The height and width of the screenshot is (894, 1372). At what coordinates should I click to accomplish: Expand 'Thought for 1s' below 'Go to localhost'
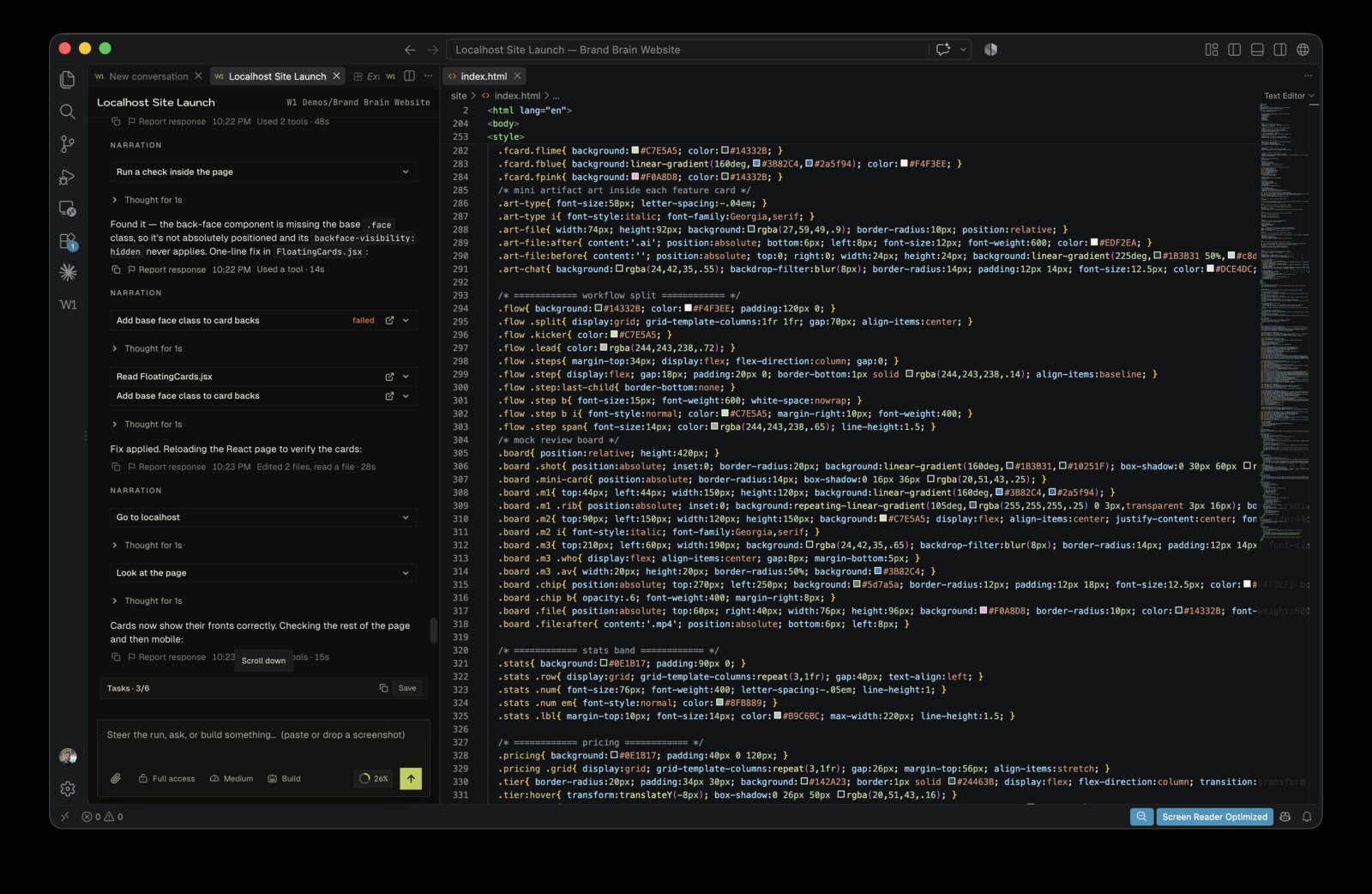[147, 546]
